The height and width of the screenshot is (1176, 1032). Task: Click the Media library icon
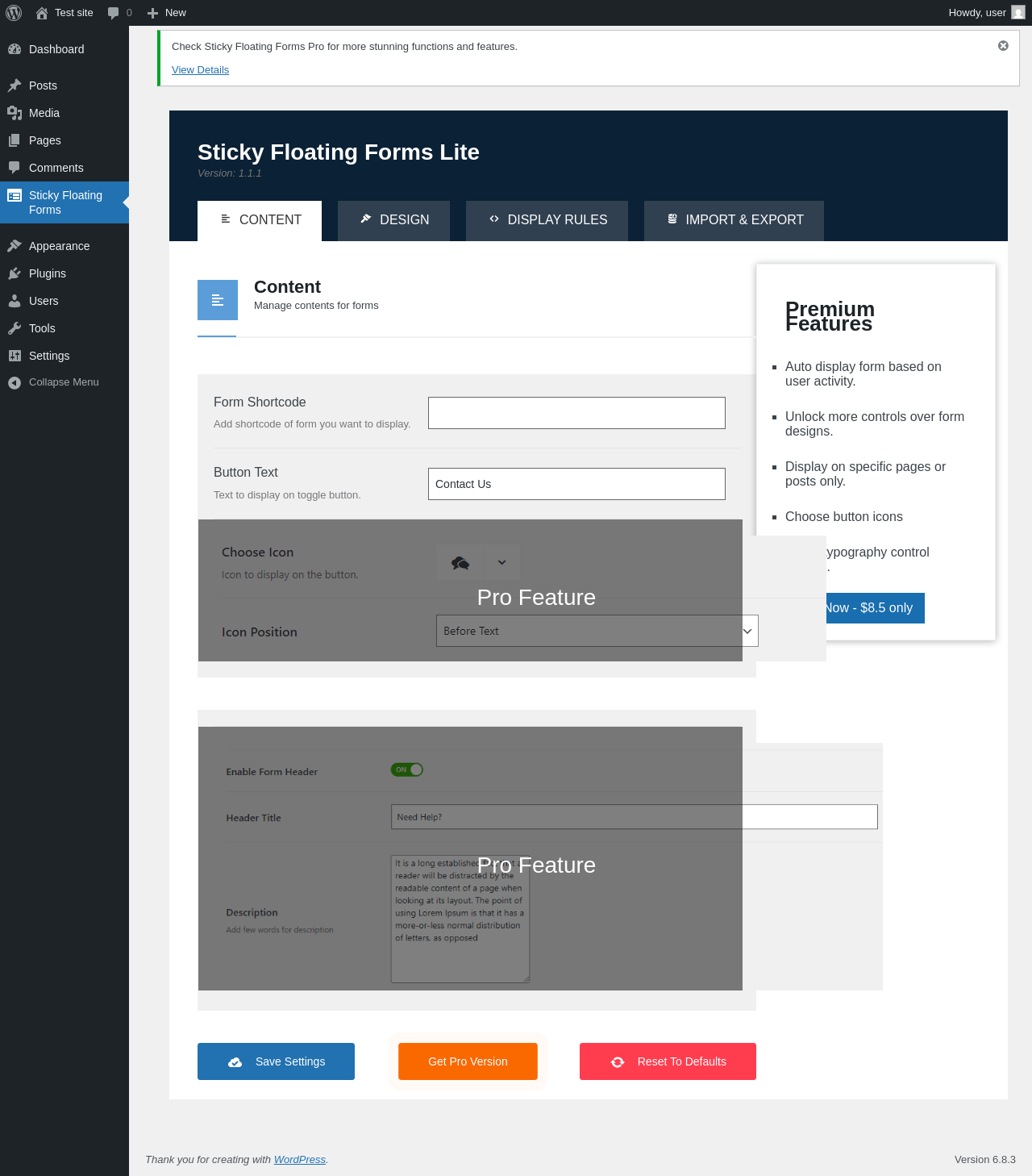click(x=15, y=113)
